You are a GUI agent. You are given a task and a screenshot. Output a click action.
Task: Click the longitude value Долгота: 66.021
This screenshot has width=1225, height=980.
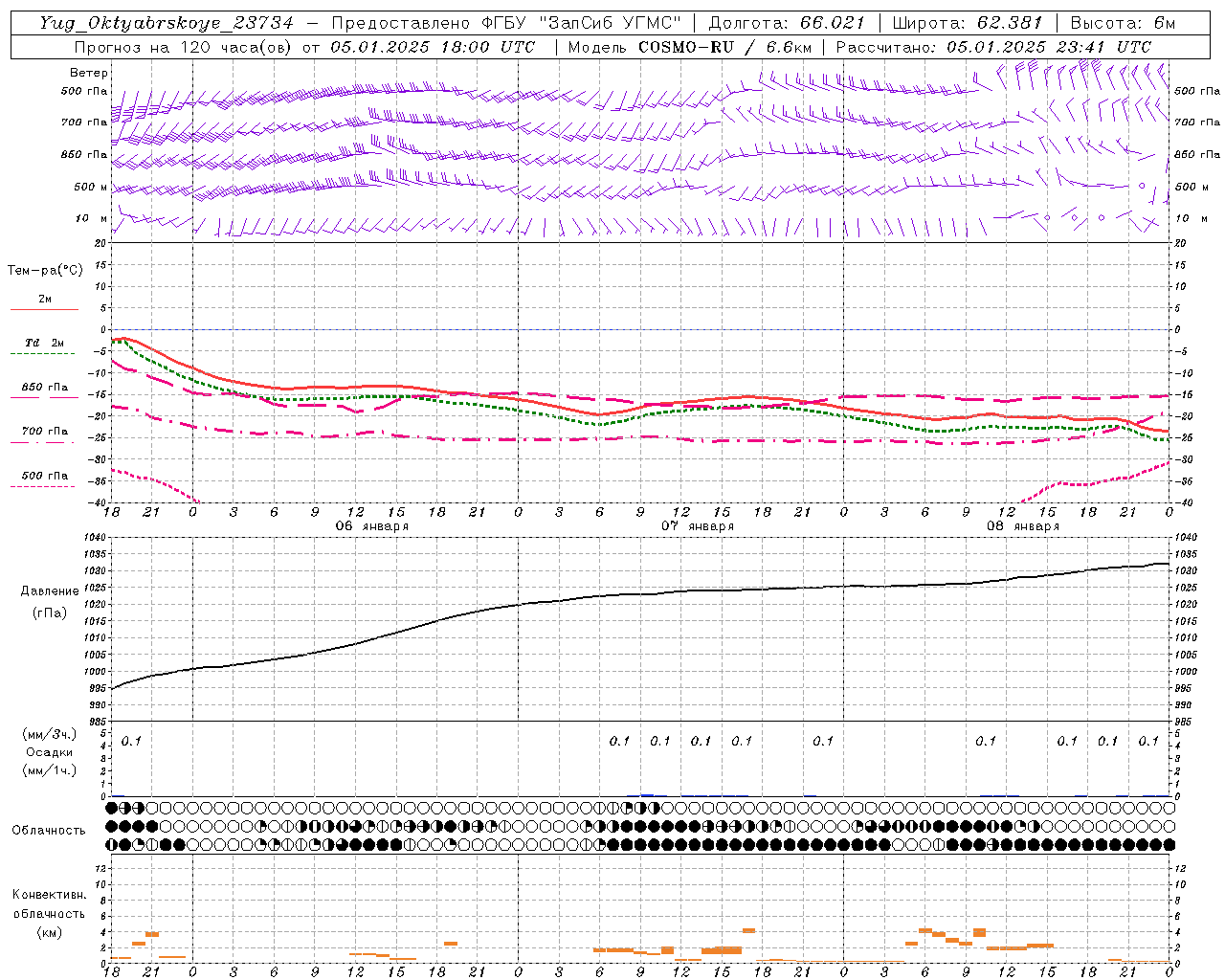pos(787,23)
